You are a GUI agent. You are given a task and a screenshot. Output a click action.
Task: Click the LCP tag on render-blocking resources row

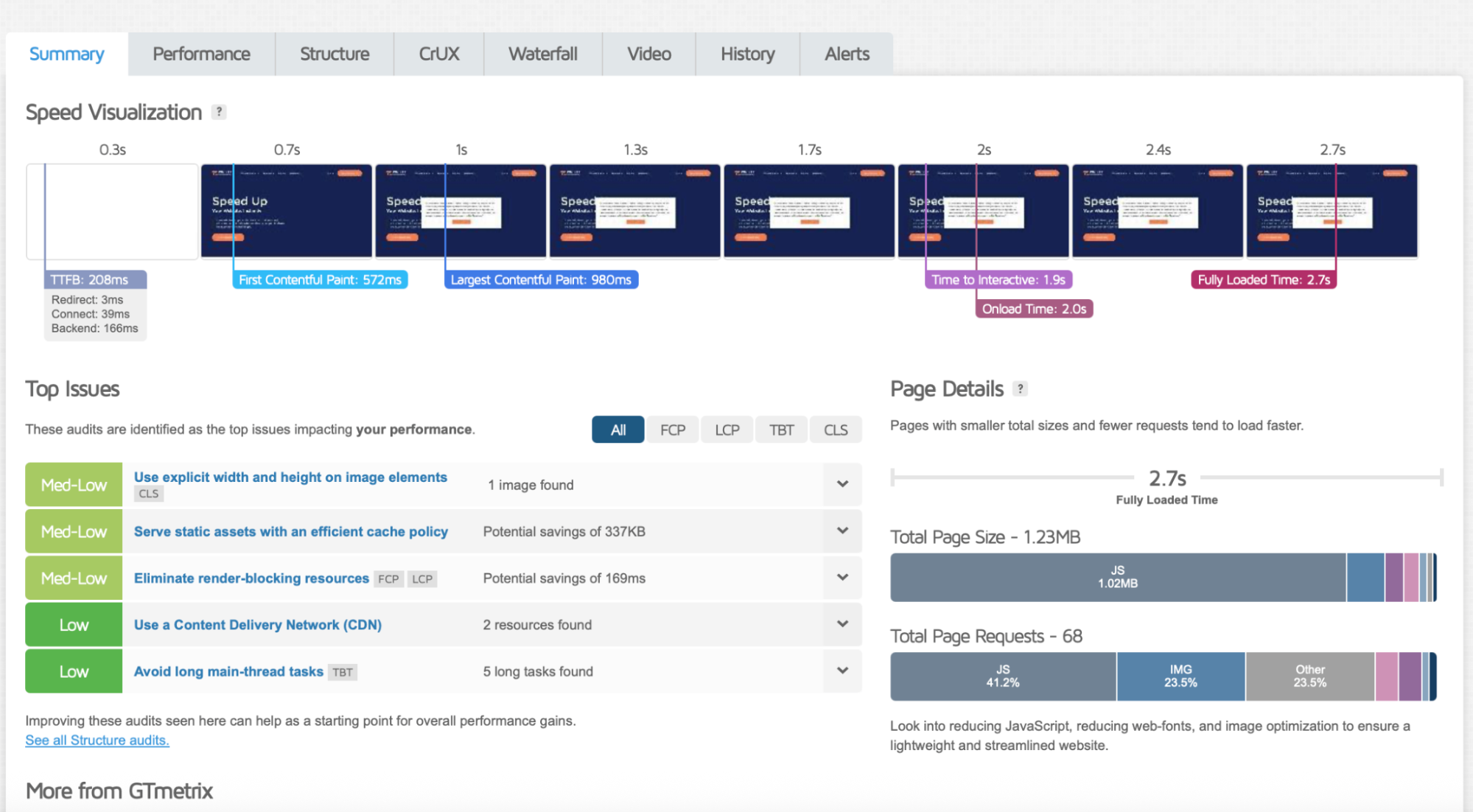tap(422, 579)
